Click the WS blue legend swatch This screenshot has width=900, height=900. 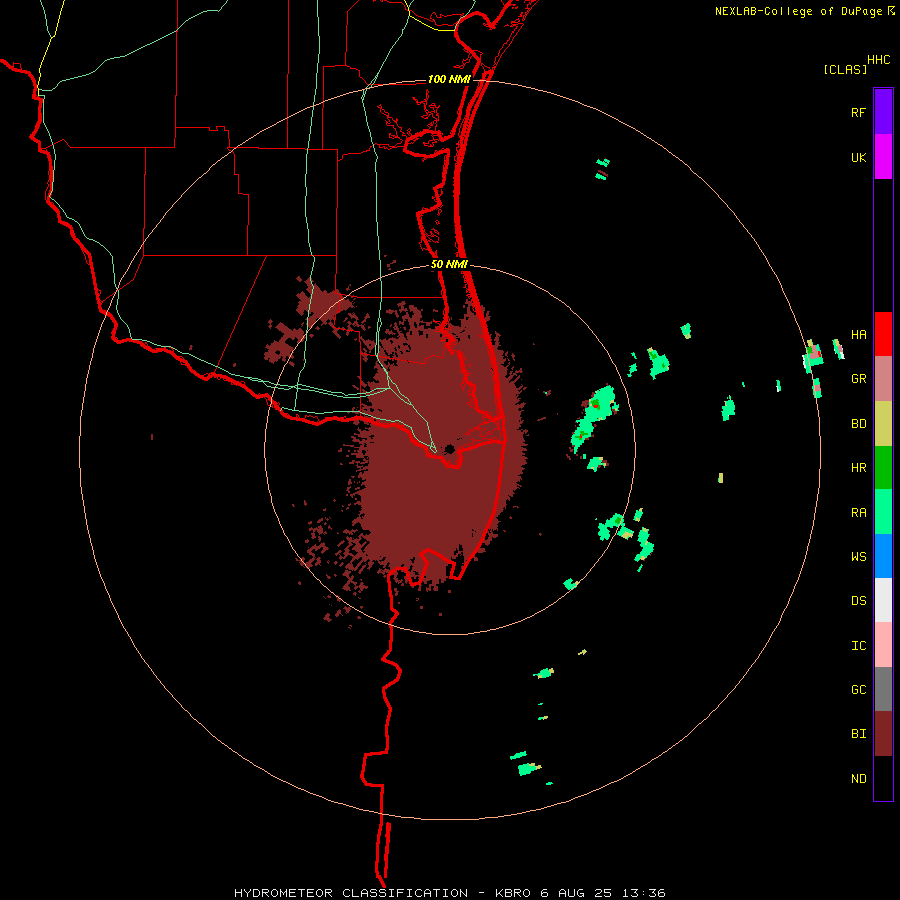883,556
